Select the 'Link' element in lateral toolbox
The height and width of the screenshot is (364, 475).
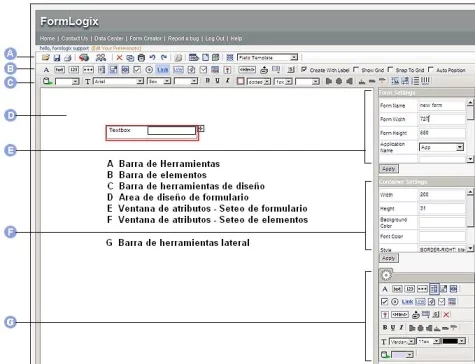tap(407, 302)
